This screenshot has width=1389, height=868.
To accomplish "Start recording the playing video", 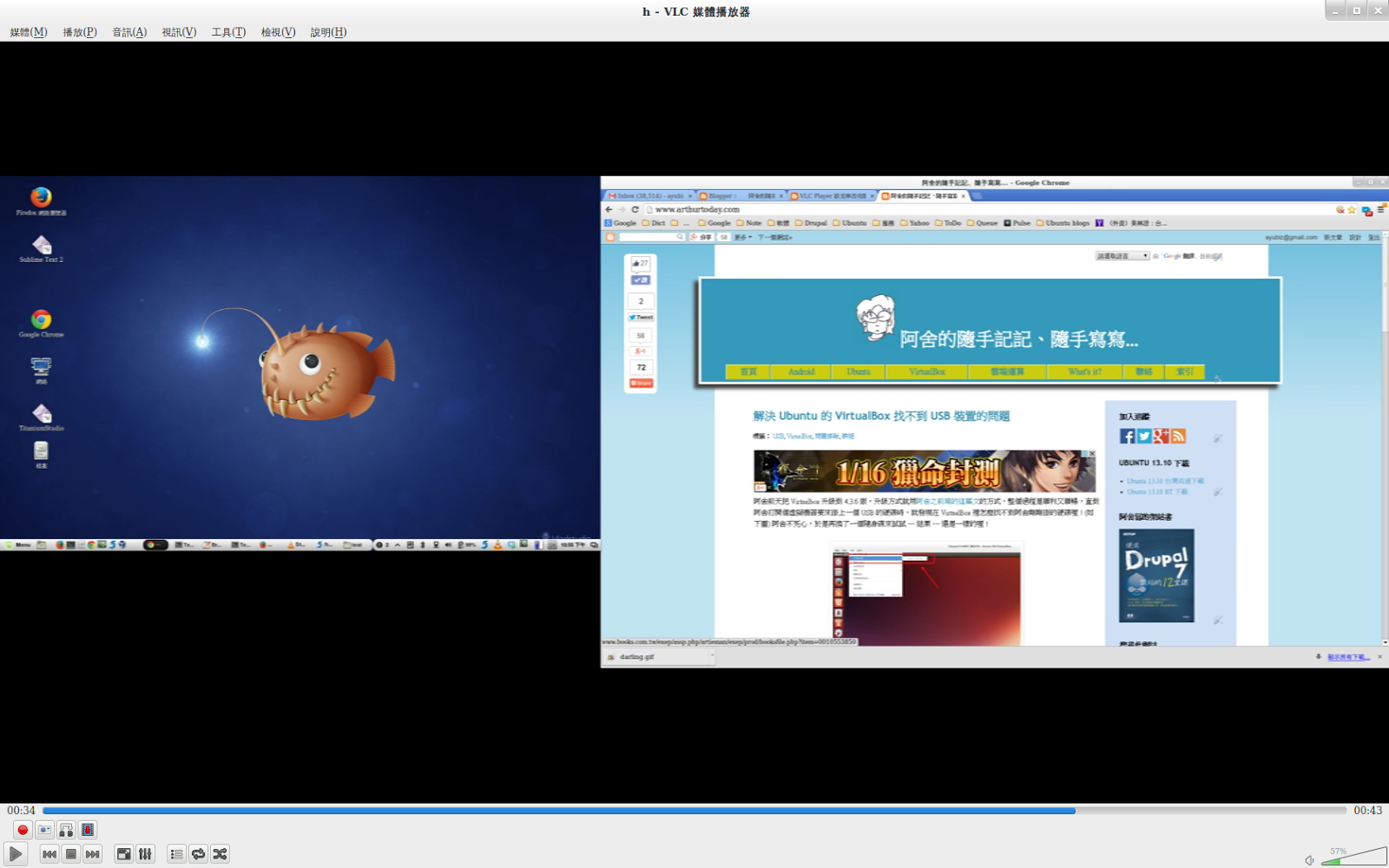I will pyautogui.click(x=22, y=829).
